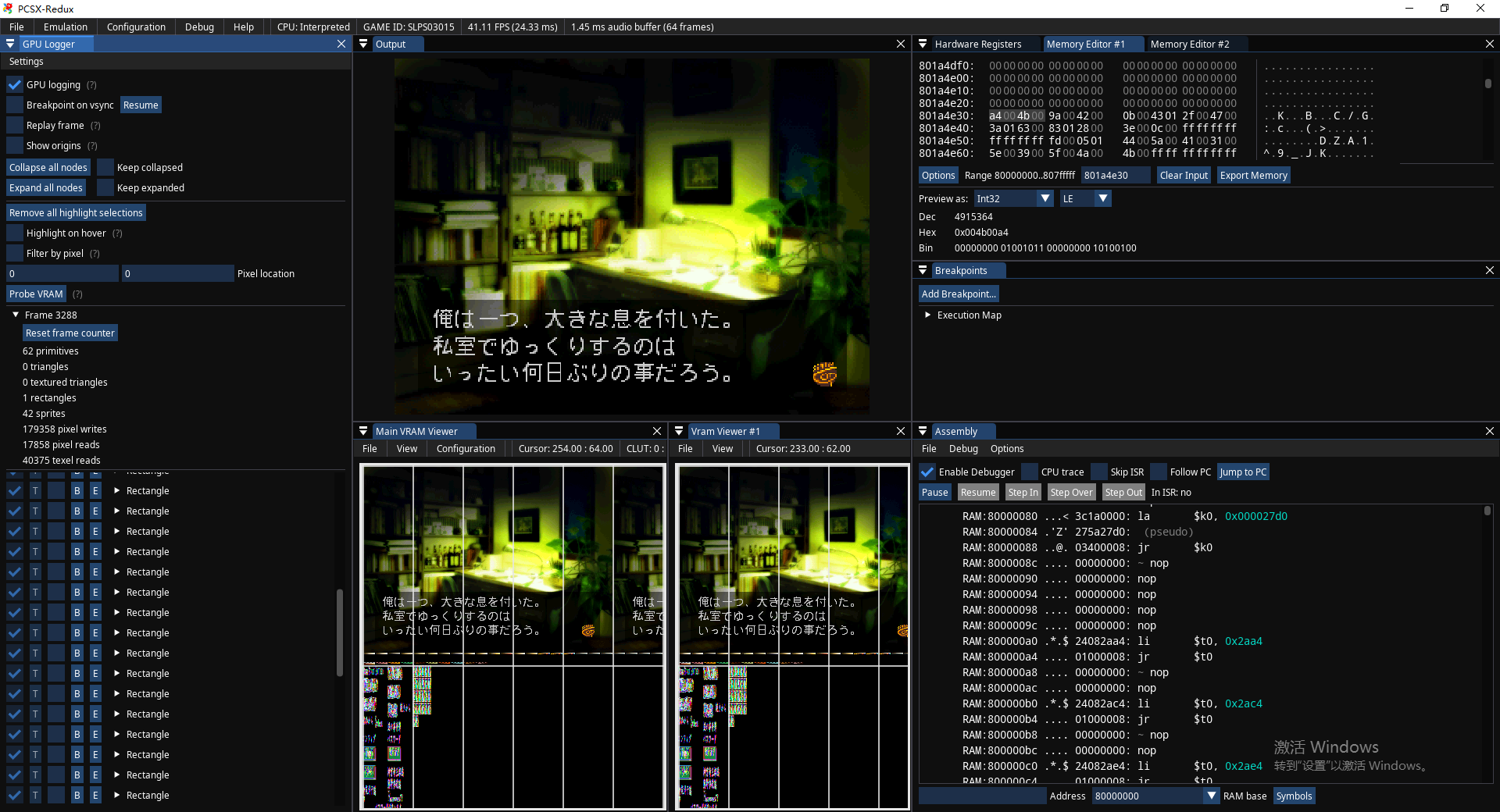
Task: Open the Debug menu in the menu bar
Action: click(199, 27)
